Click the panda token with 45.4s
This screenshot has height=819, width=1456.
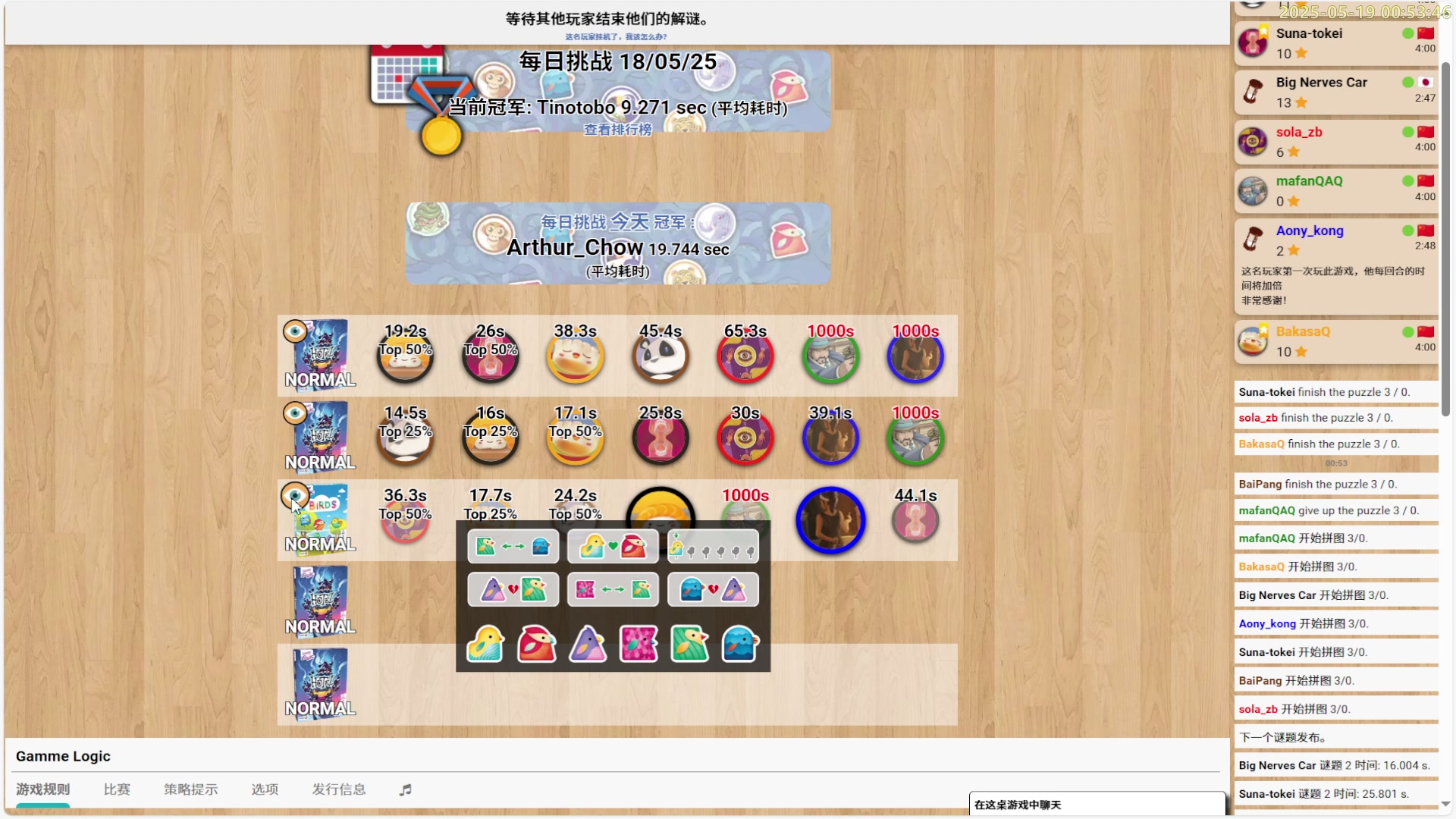pyautogui.click(x=661, y=356)
